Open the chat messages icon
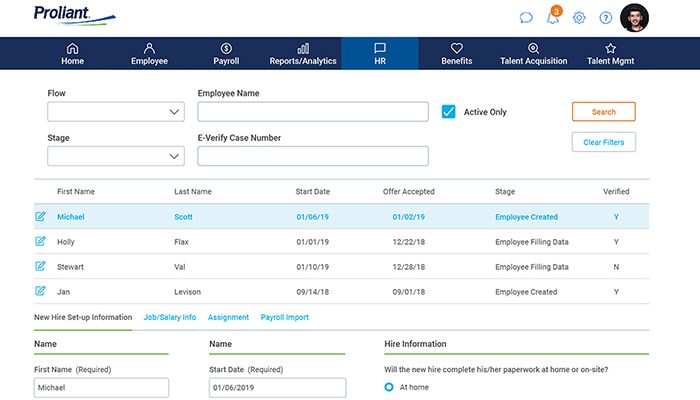 click(x=526, y=17)
